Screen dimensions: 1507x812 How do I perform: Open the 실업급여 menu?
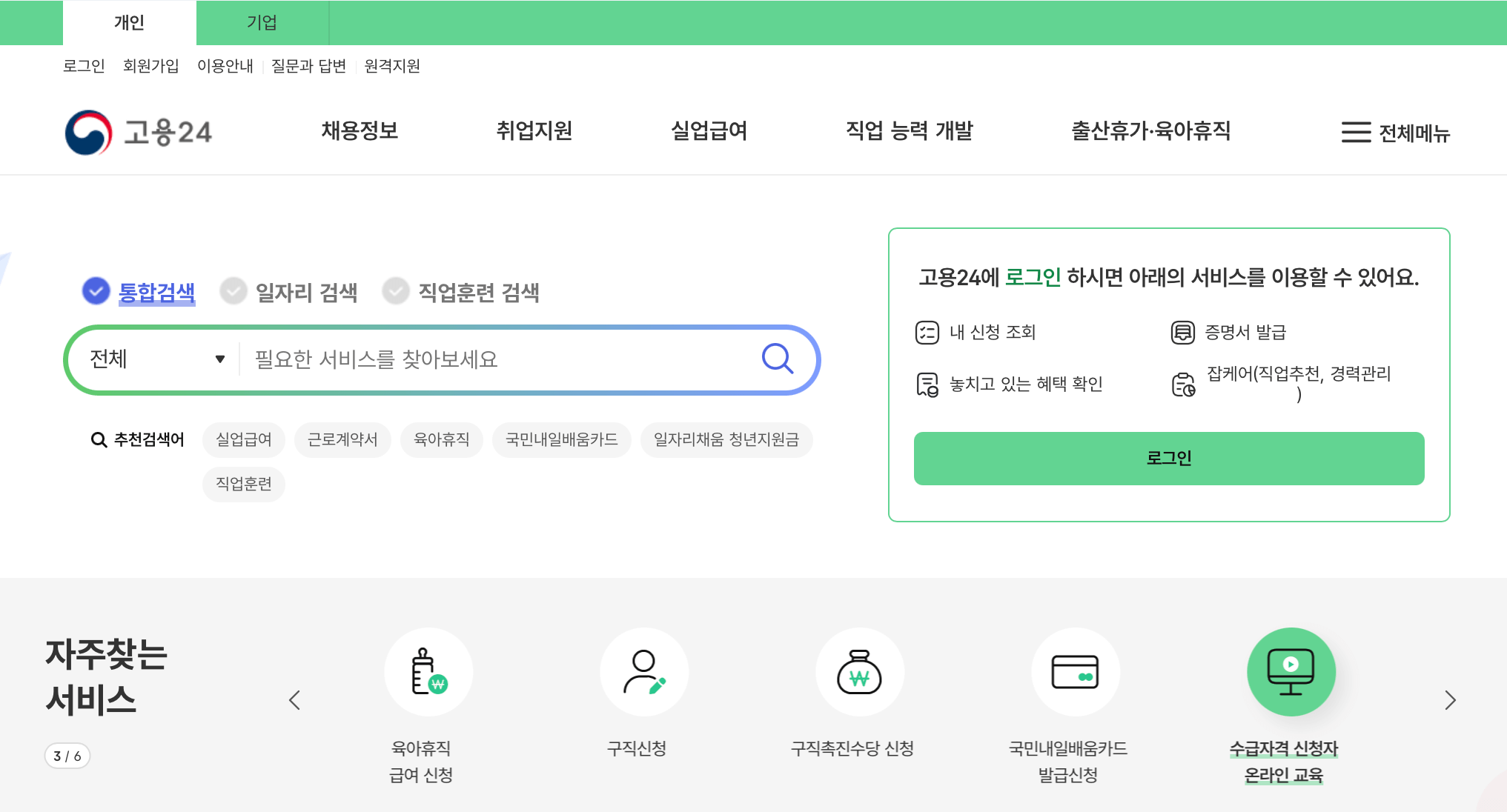(x=709, y=131)
